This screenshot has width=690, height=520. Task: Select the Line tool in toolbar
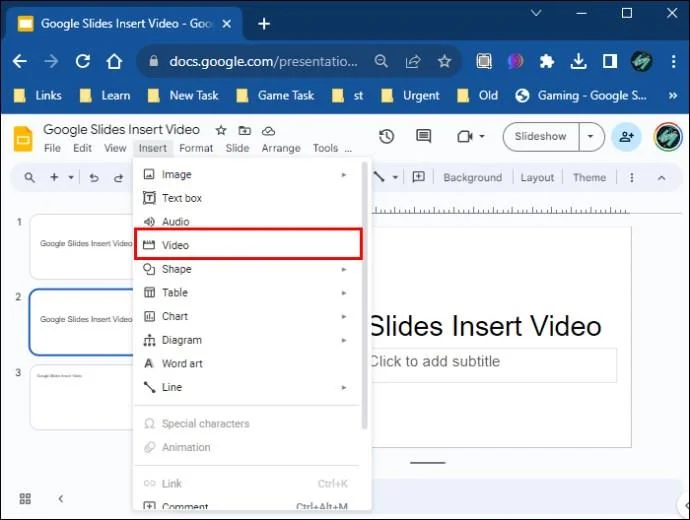point(379,177)
